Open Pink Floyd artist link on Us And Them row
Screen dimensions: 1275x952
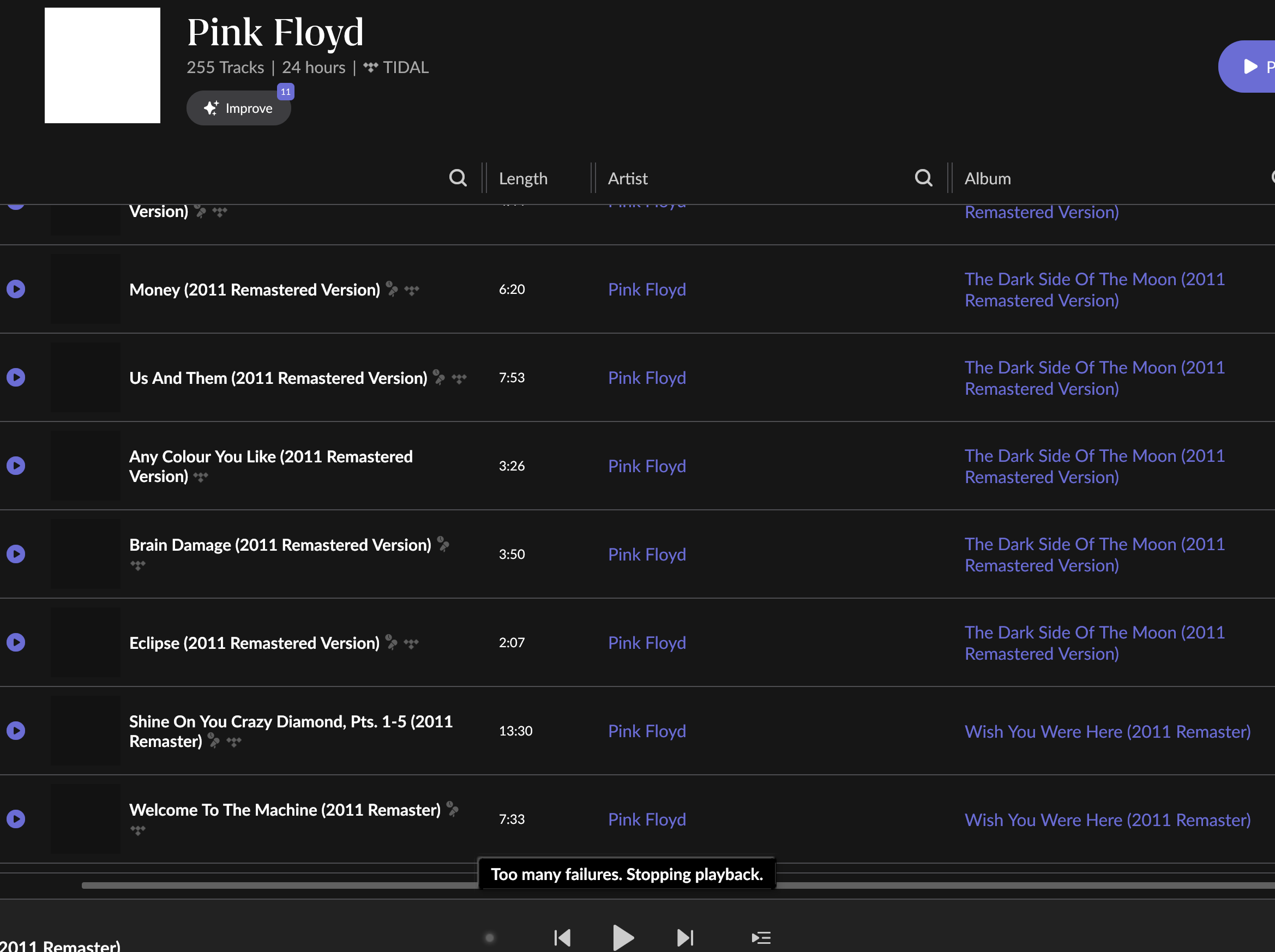[x=647, y=377]
